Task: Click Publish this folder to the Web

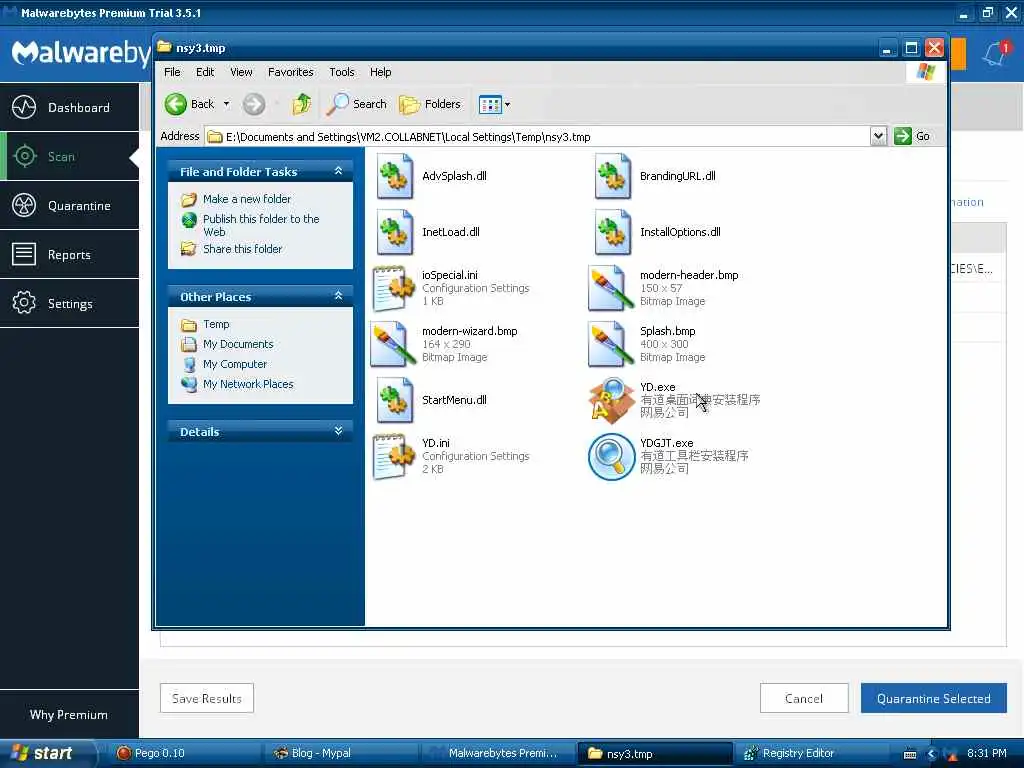Action: click(x=261, y=225)
